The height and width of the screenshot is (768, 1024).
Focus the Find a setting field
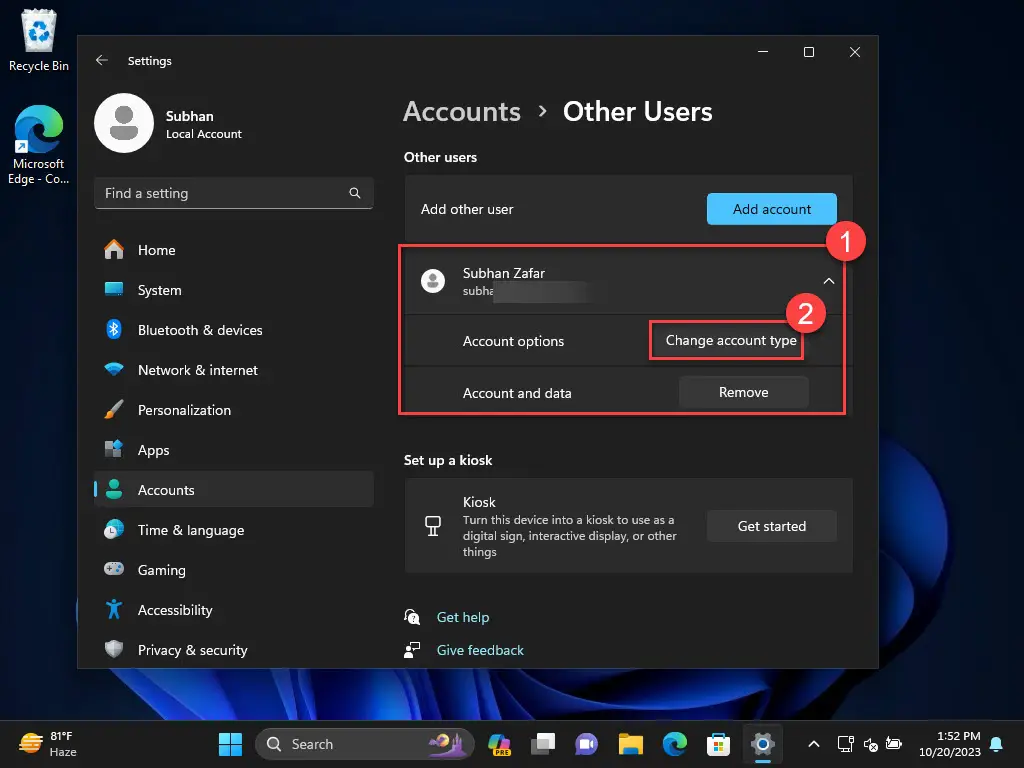coord(234,193)
